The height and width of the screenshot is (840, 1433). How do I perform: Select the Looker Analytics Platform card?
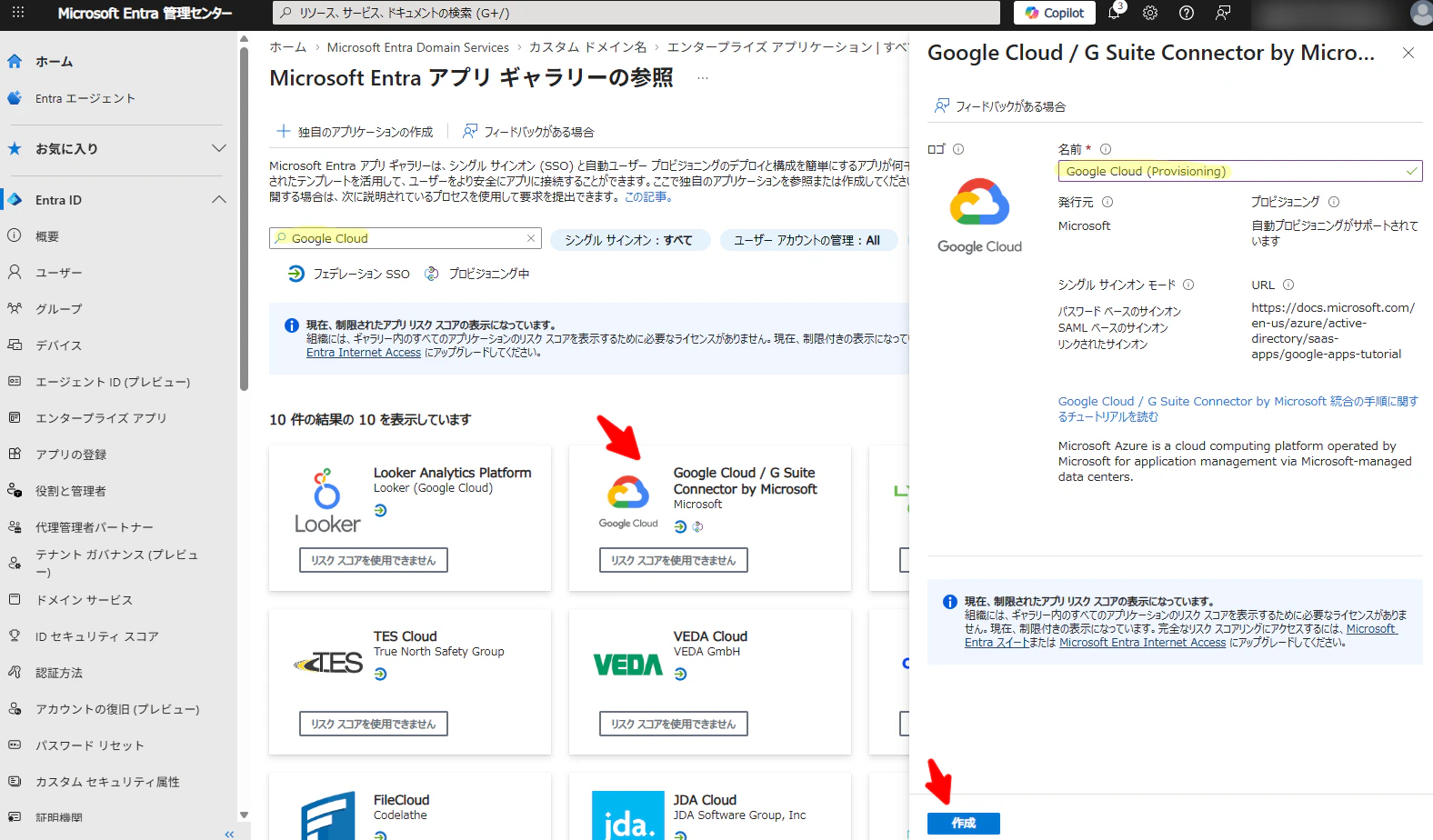click(410, 518)
